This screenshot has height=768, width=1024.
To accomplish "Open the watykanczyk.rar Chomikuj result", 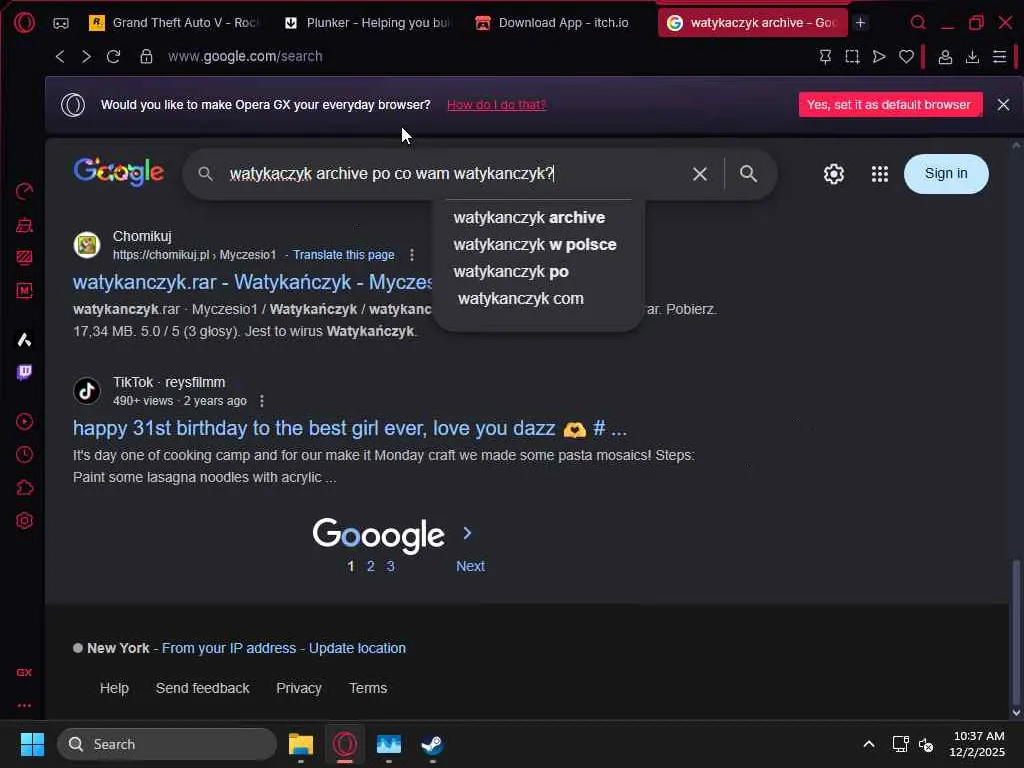I will click(x=253, y=282).
